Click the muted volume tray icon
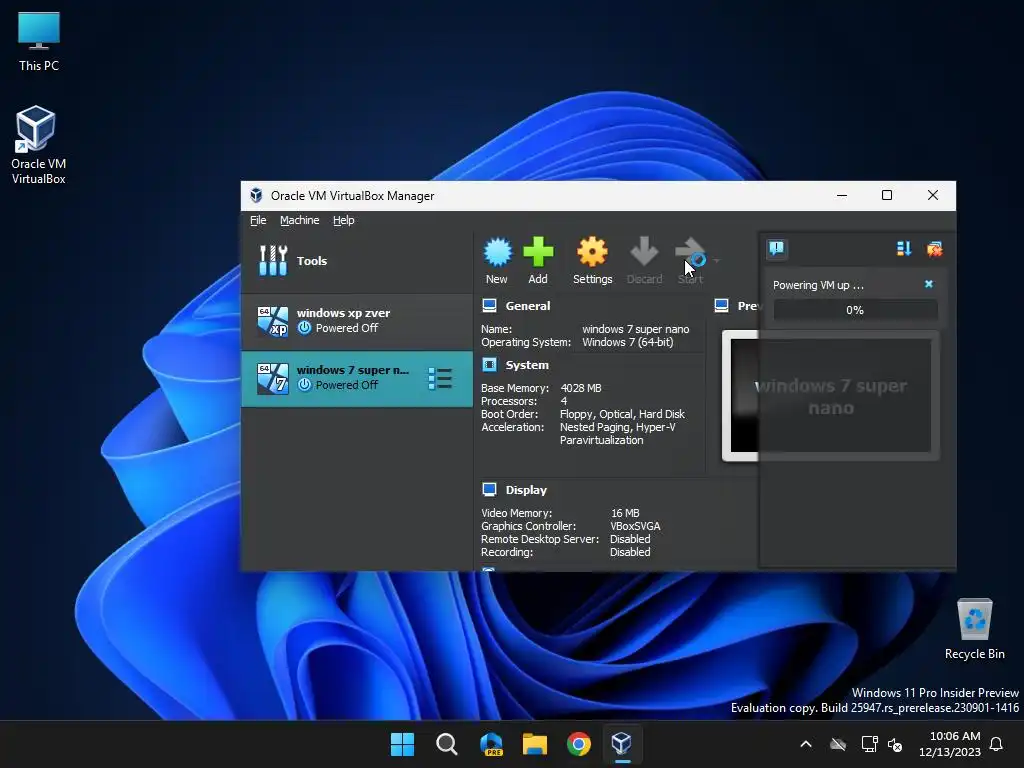 coord(895,744)
